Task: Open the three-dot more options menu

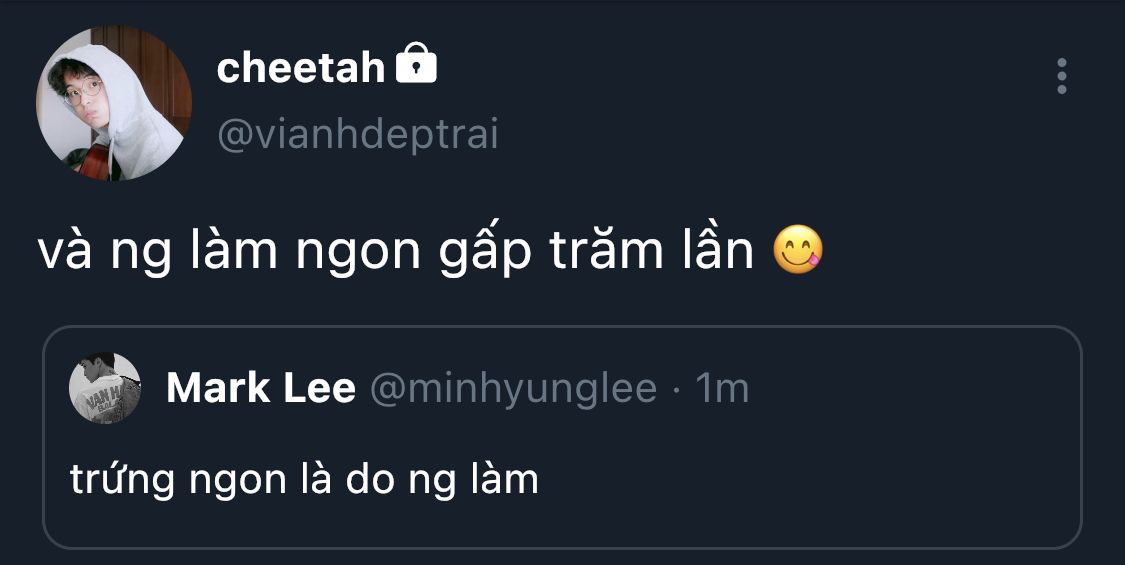Action: [x=1061, y=76]
